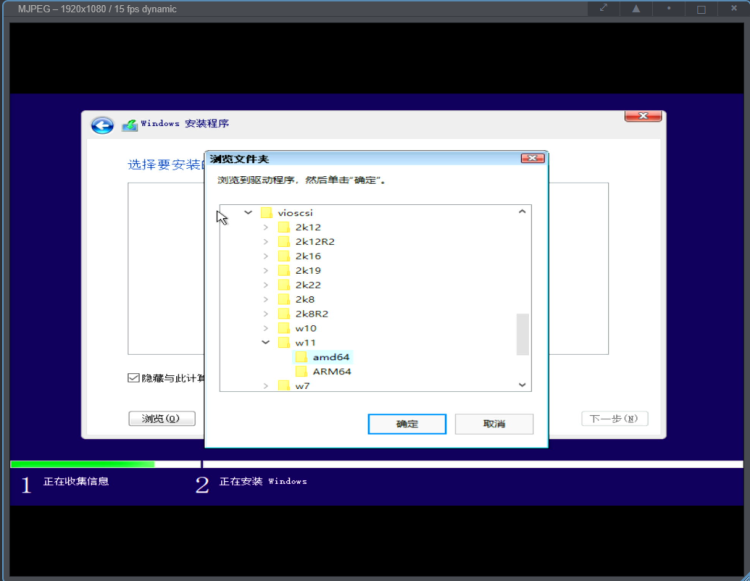Select the 2k22 folder label

click(x=308, y=285)
